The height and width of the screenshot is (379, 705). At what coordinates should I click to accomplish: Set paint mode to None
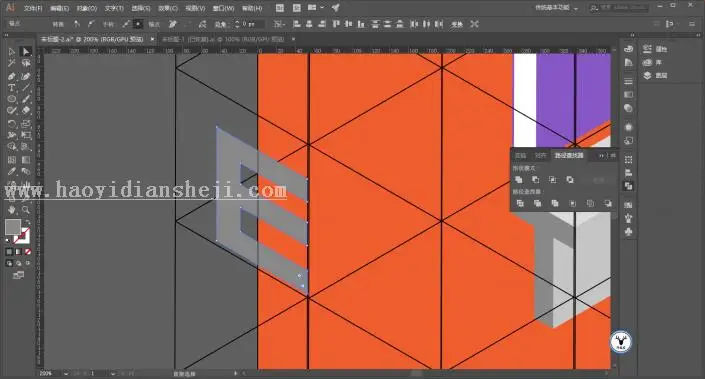28,252
